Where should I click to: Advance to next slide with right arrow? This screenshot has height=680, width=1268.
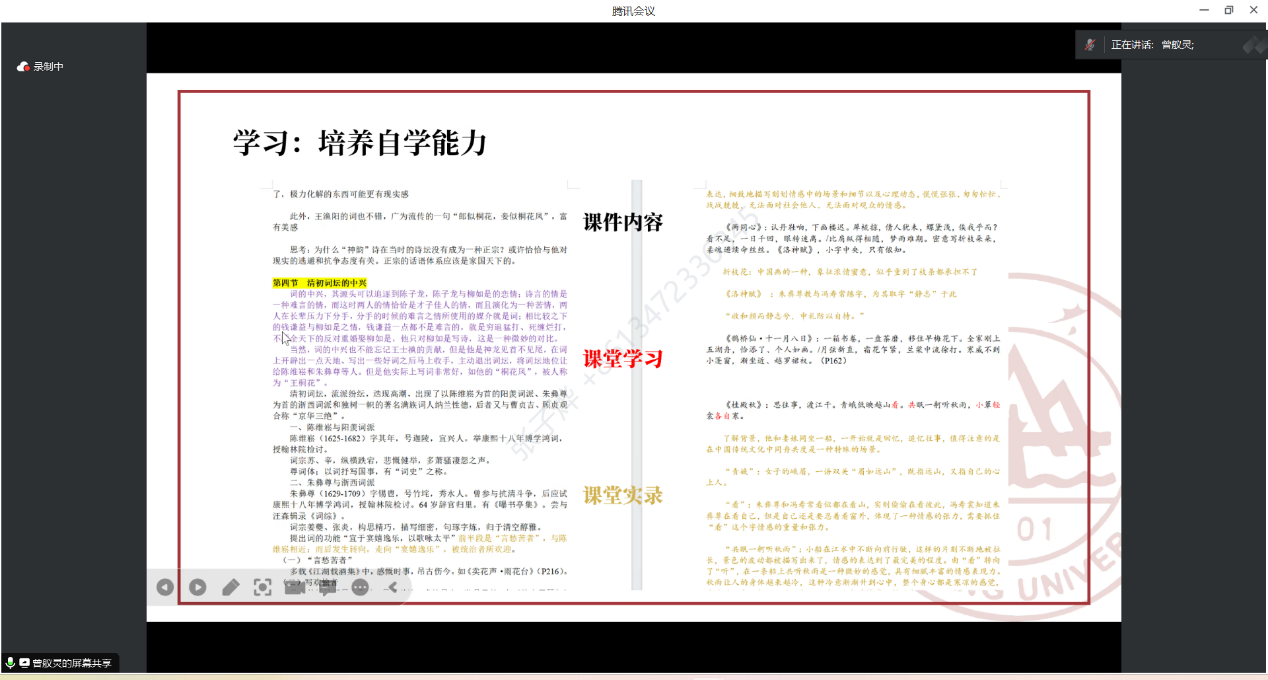tap(198, 588)
